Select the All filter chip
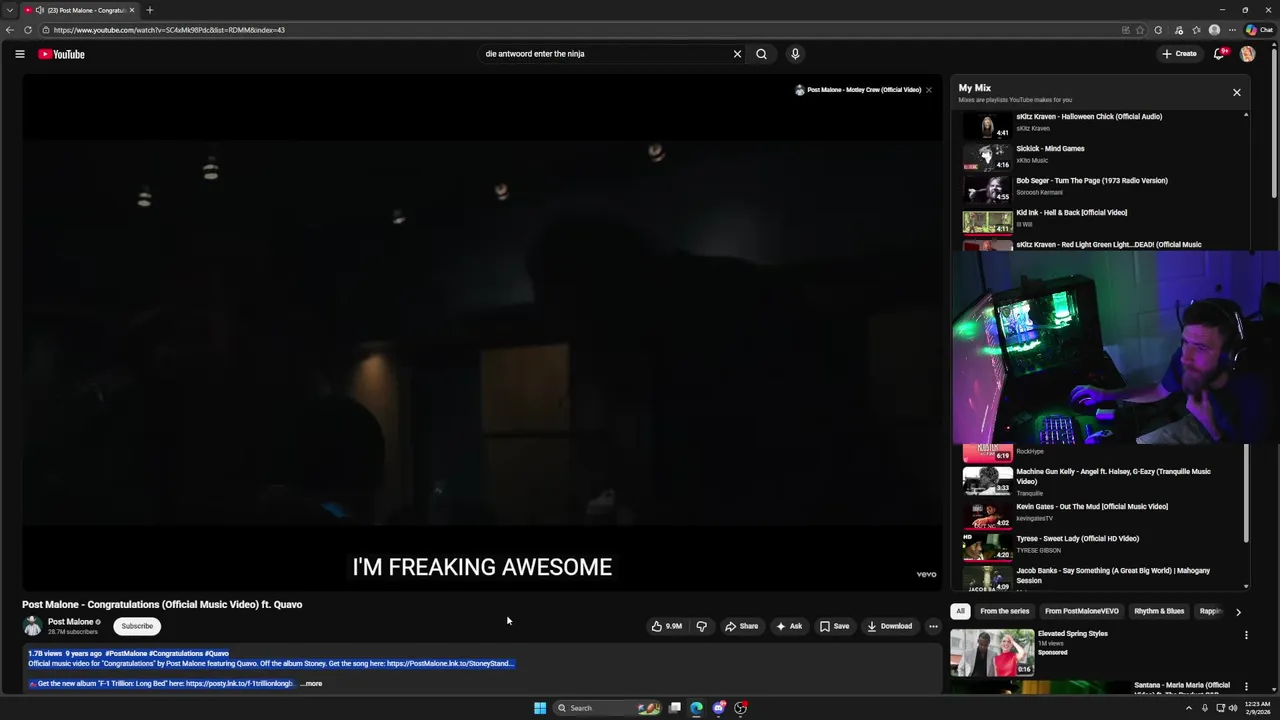The height and width of the screenshot is (720, 1280). pyautogui.click(x=960, y=611)
